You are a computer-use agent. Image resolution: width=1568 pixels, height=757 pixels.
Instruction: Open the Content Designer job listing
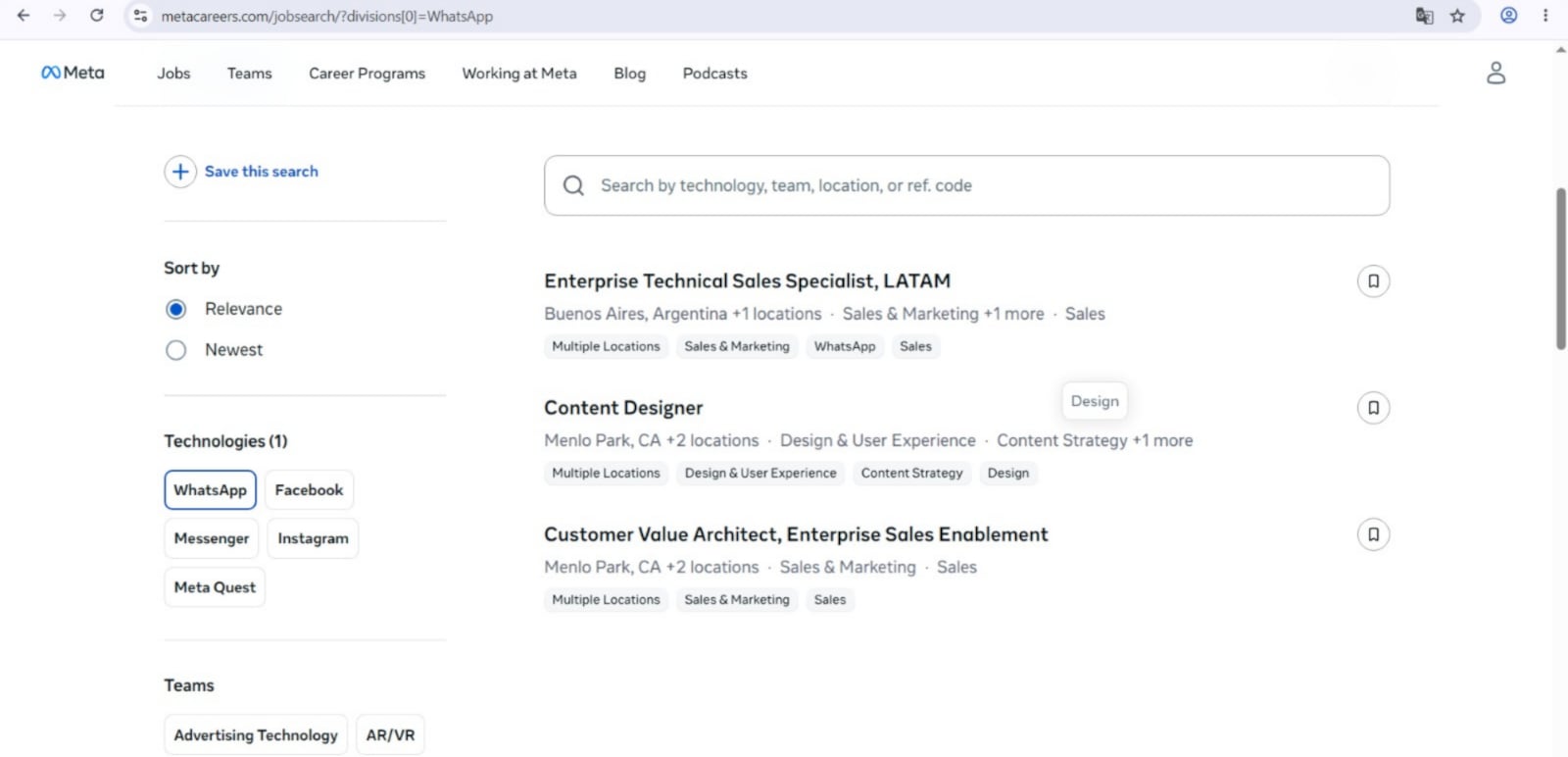point(623,408)
